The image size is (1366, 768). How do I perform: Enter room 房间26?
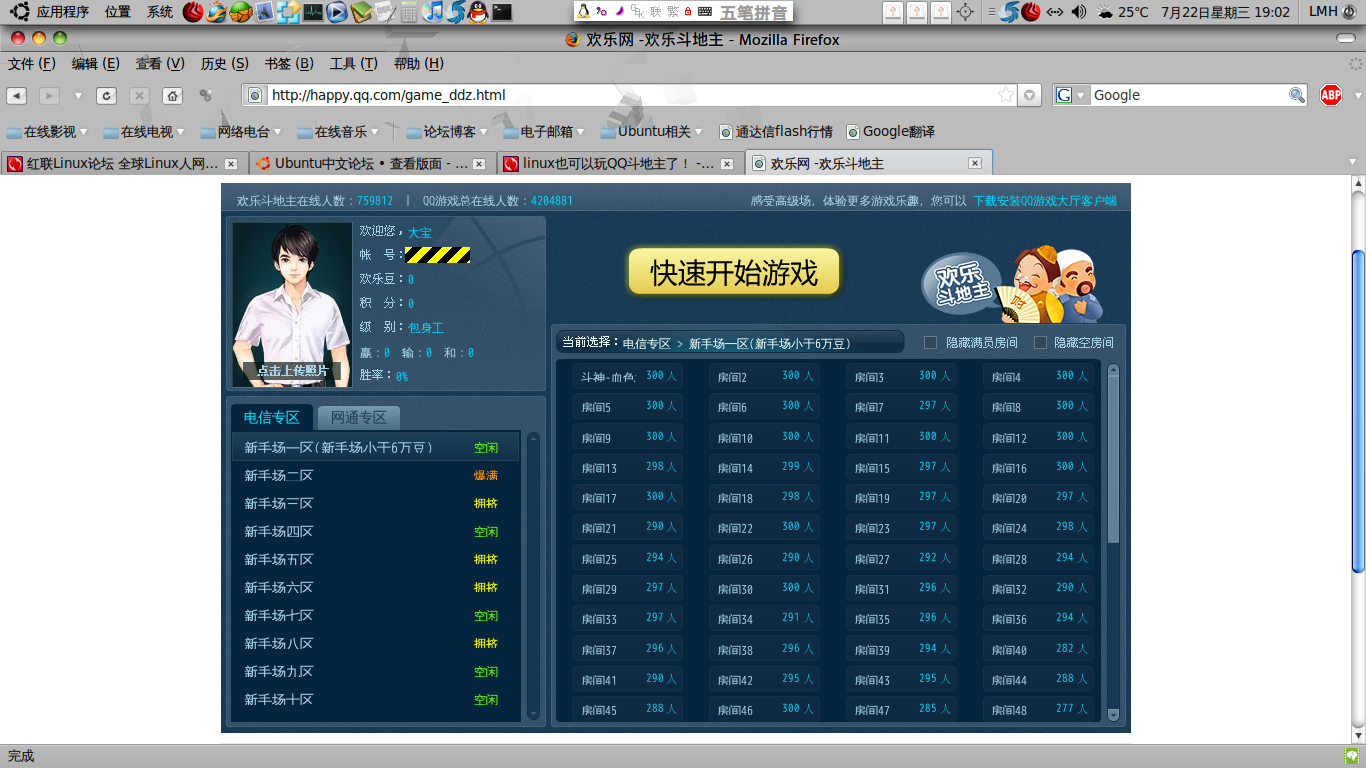click(764, 558)
